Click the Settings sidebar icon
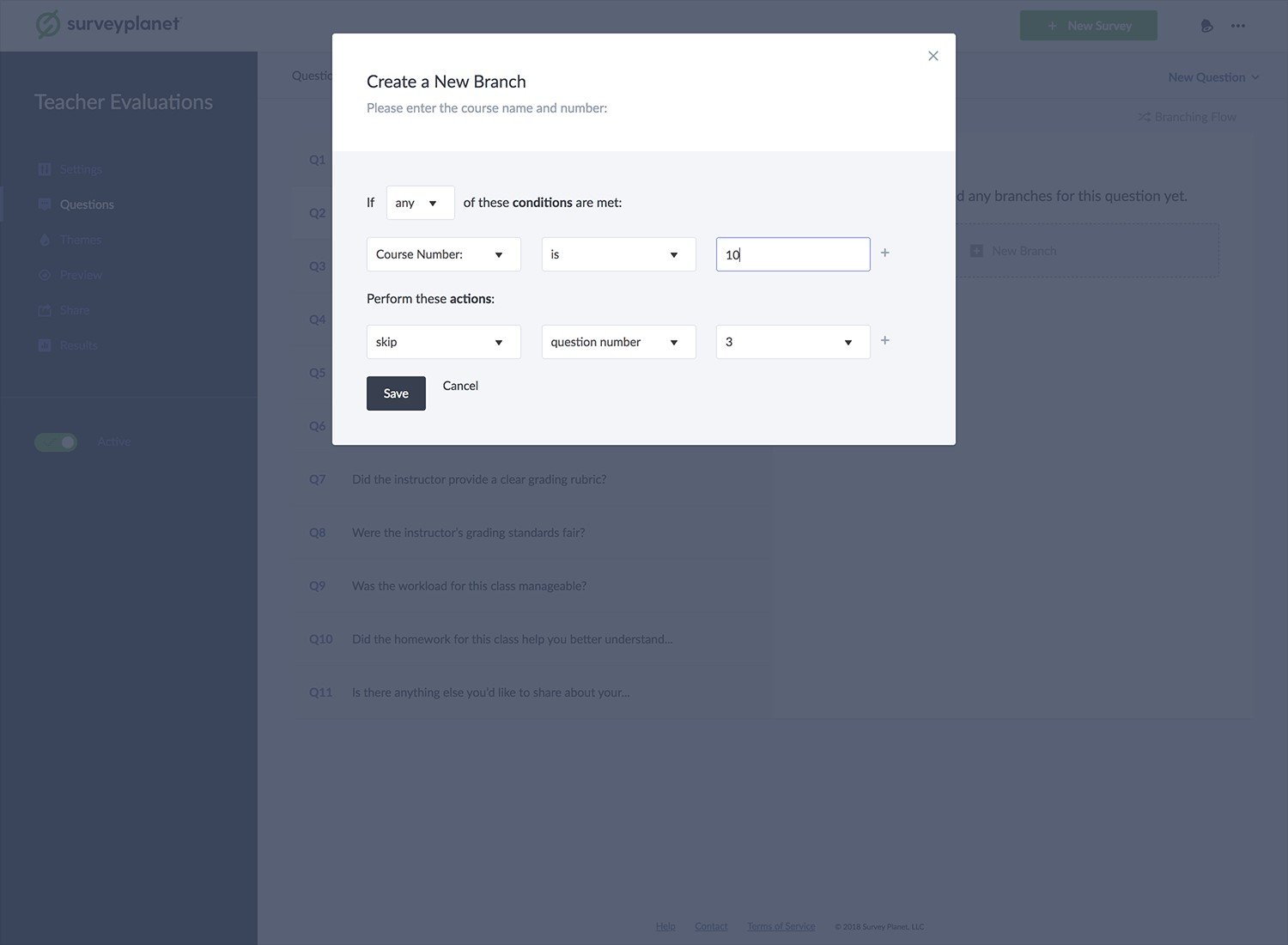Viewport: 1288px width, 945px height. (x=45, y=169)
